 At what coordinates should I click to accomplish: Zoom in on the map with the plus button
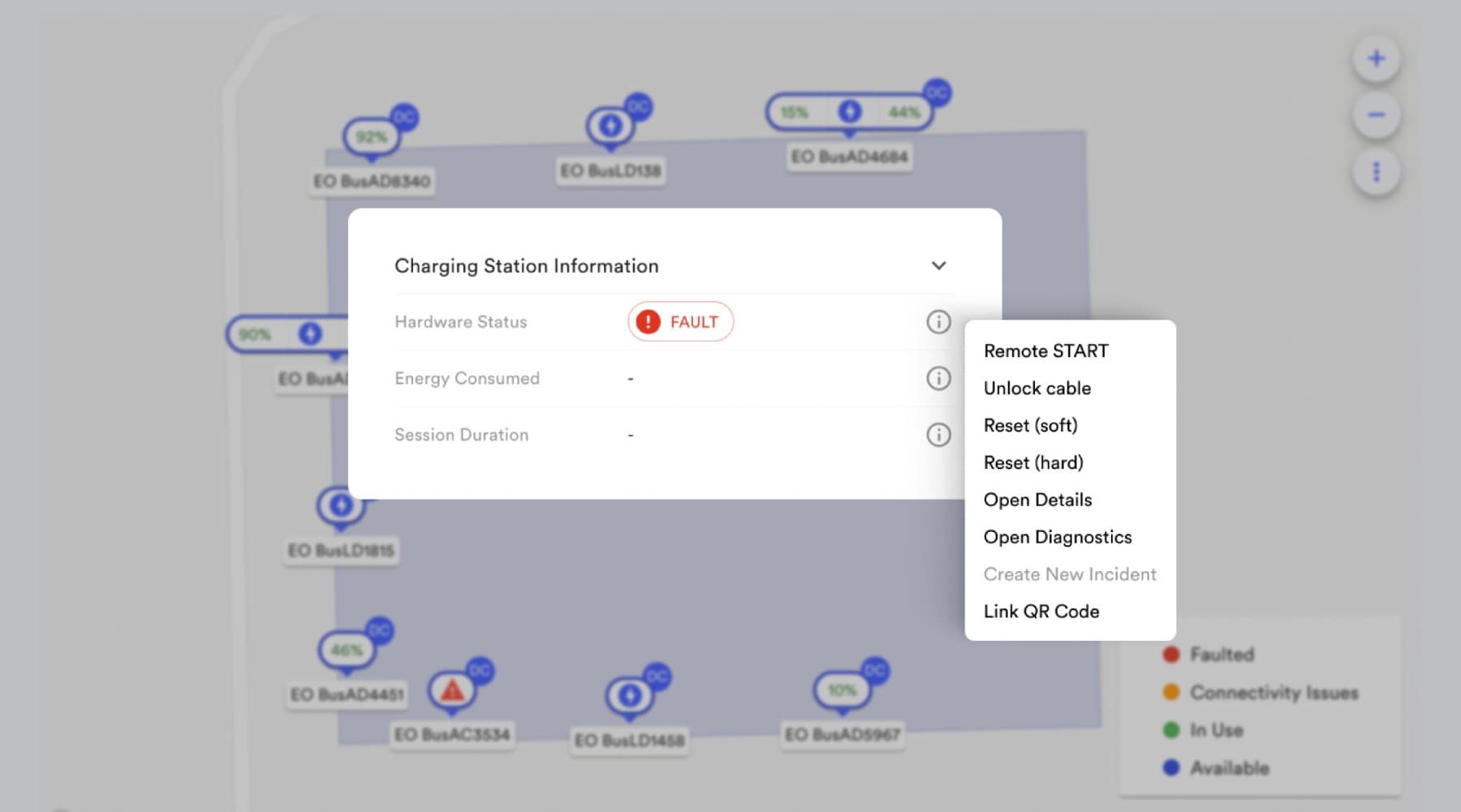click(1376, 58)
